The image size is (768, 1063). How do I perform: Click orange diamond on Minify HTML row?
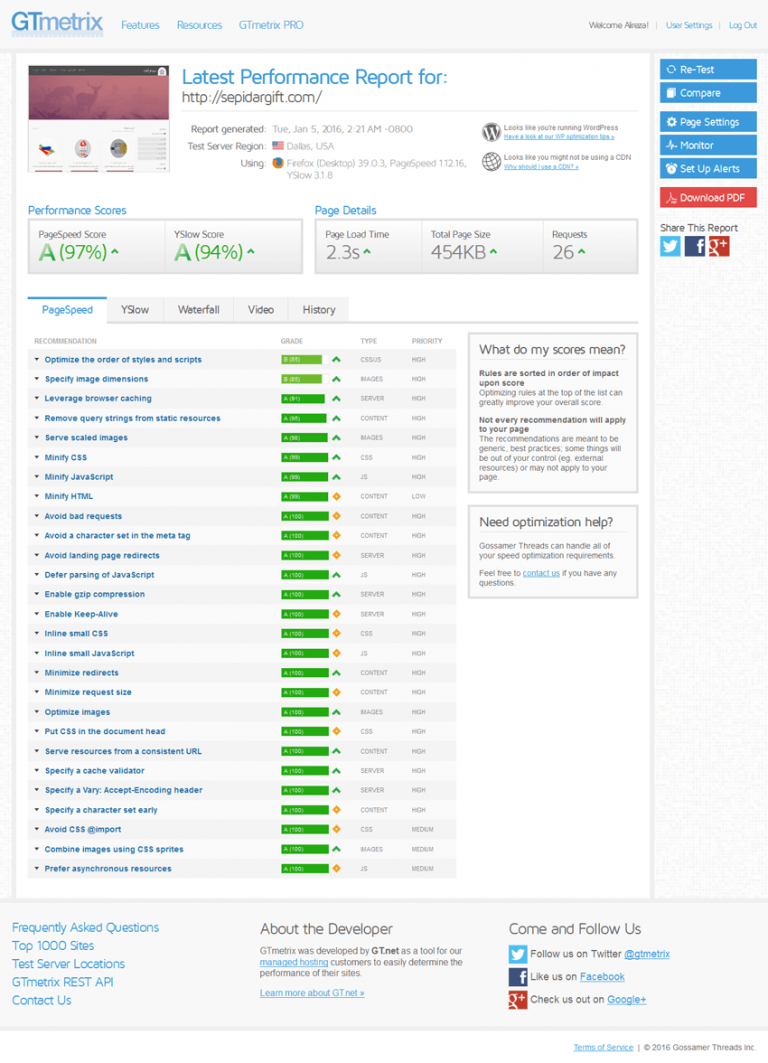coord(336,496)
